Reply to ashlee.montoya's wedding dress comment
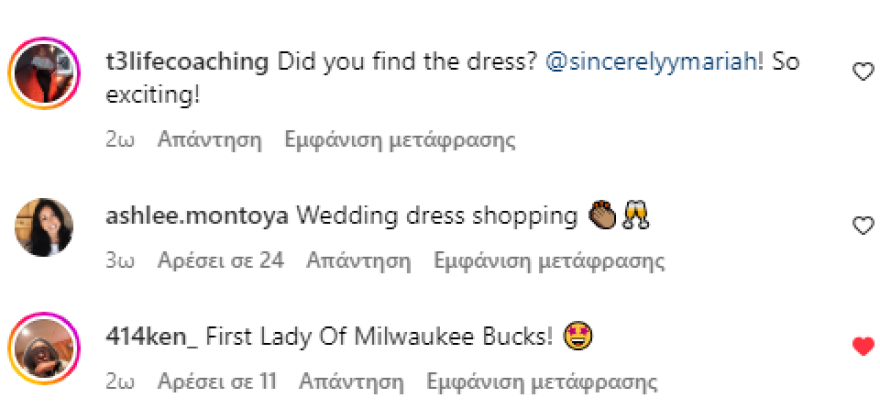This screenshot has height=420, width=880. pos(358,262)
